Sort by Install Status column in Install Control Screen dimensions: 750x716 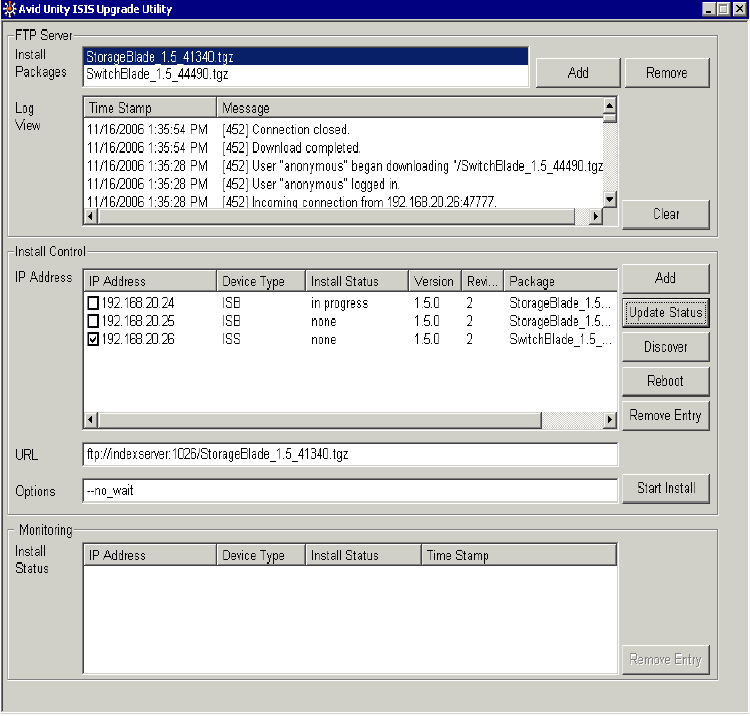[x=357, y=281]
